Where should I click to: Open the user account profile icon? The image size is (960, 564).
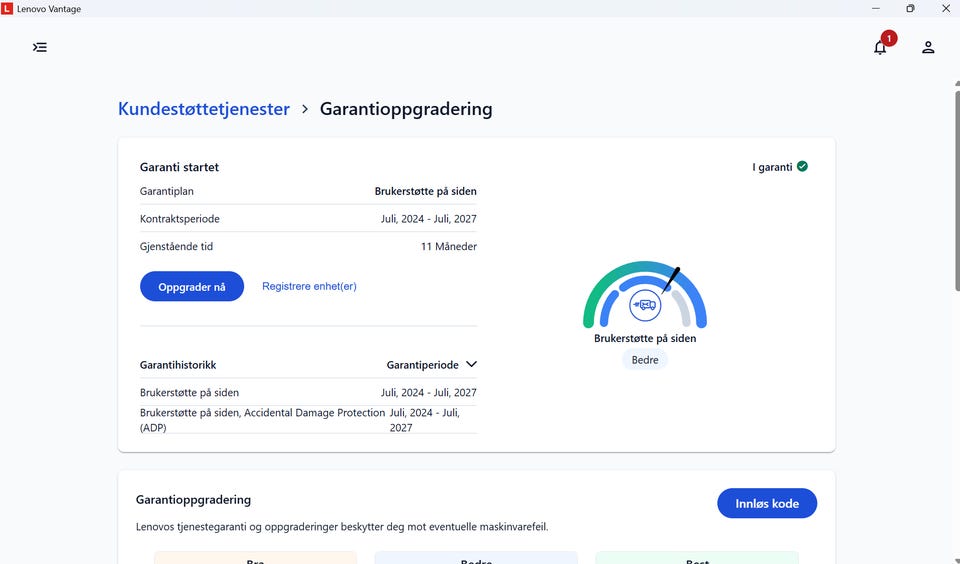click(x=928, y=47)
